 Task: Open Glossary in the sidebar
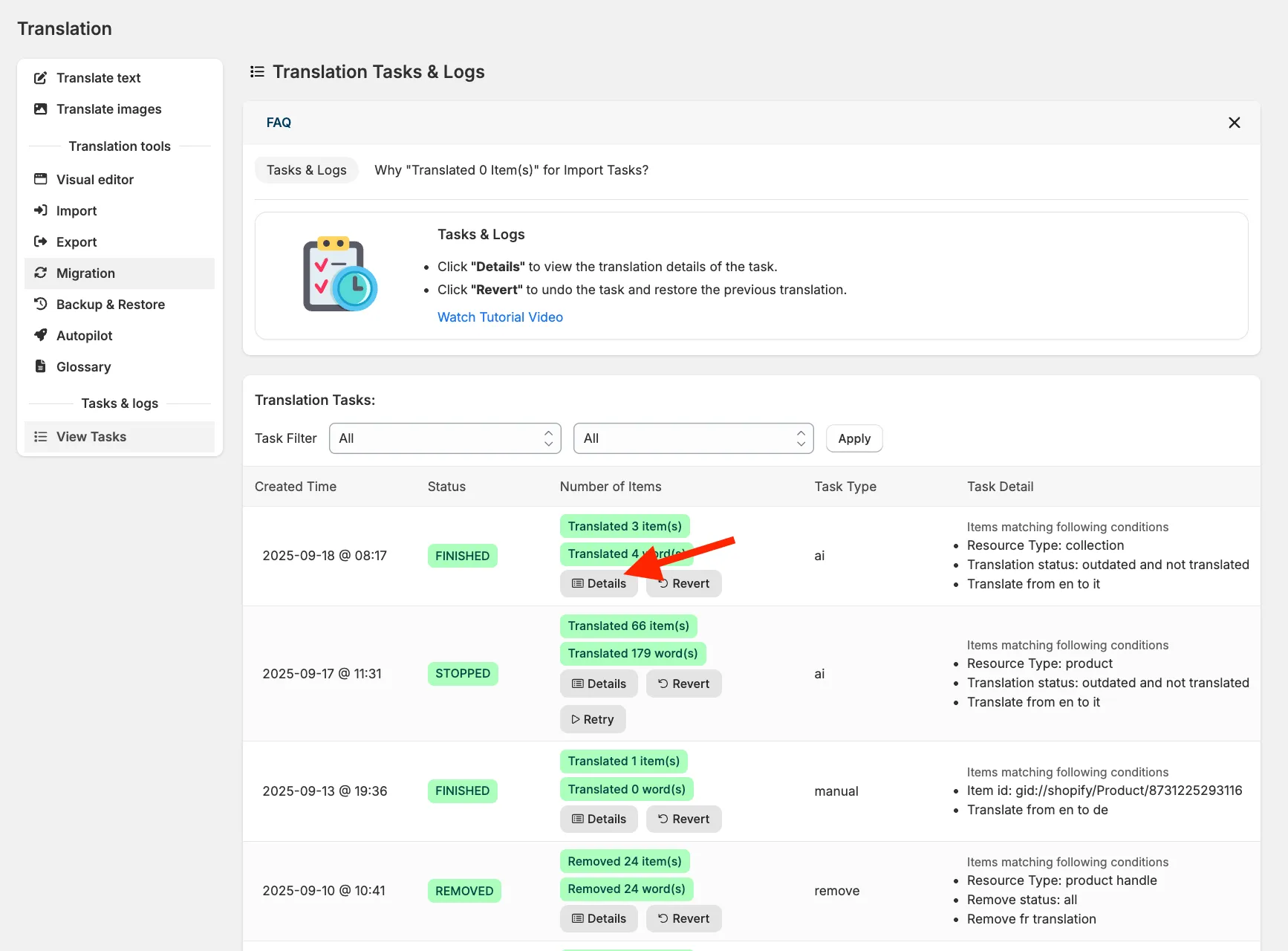pos(120,367)
